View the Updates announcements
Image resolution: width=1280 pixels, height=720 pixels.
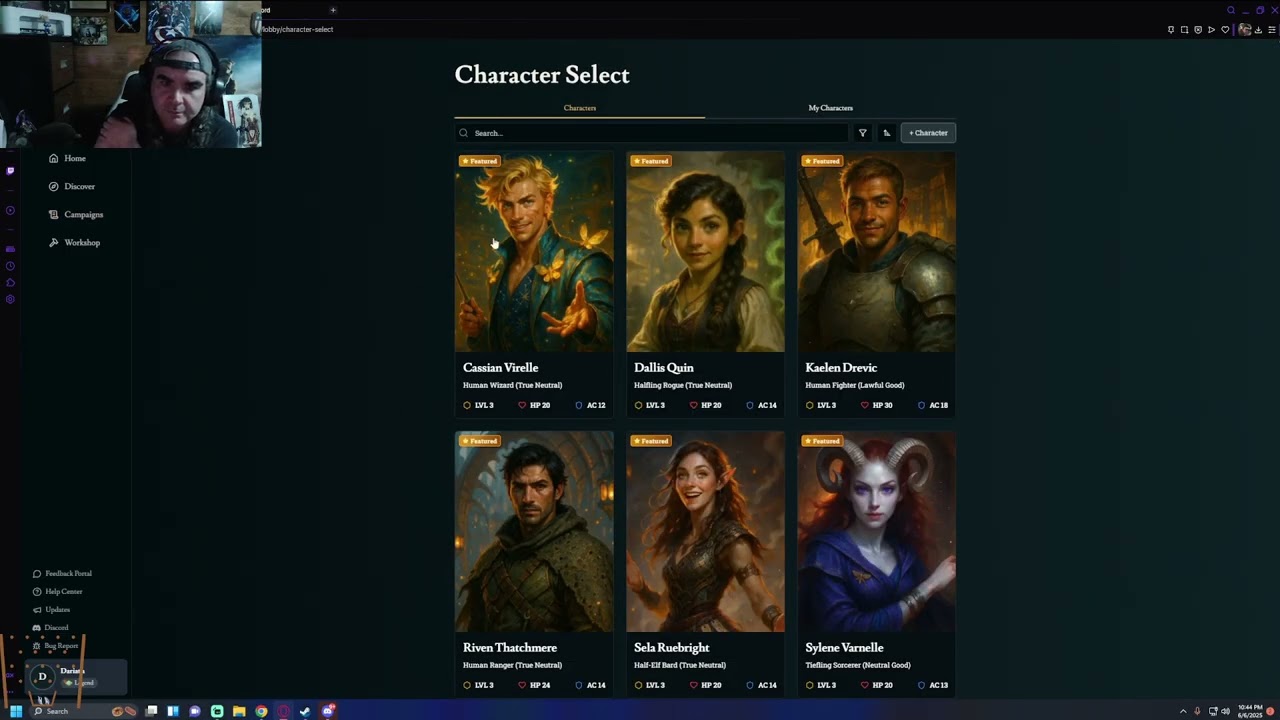[x=51, y=609]
